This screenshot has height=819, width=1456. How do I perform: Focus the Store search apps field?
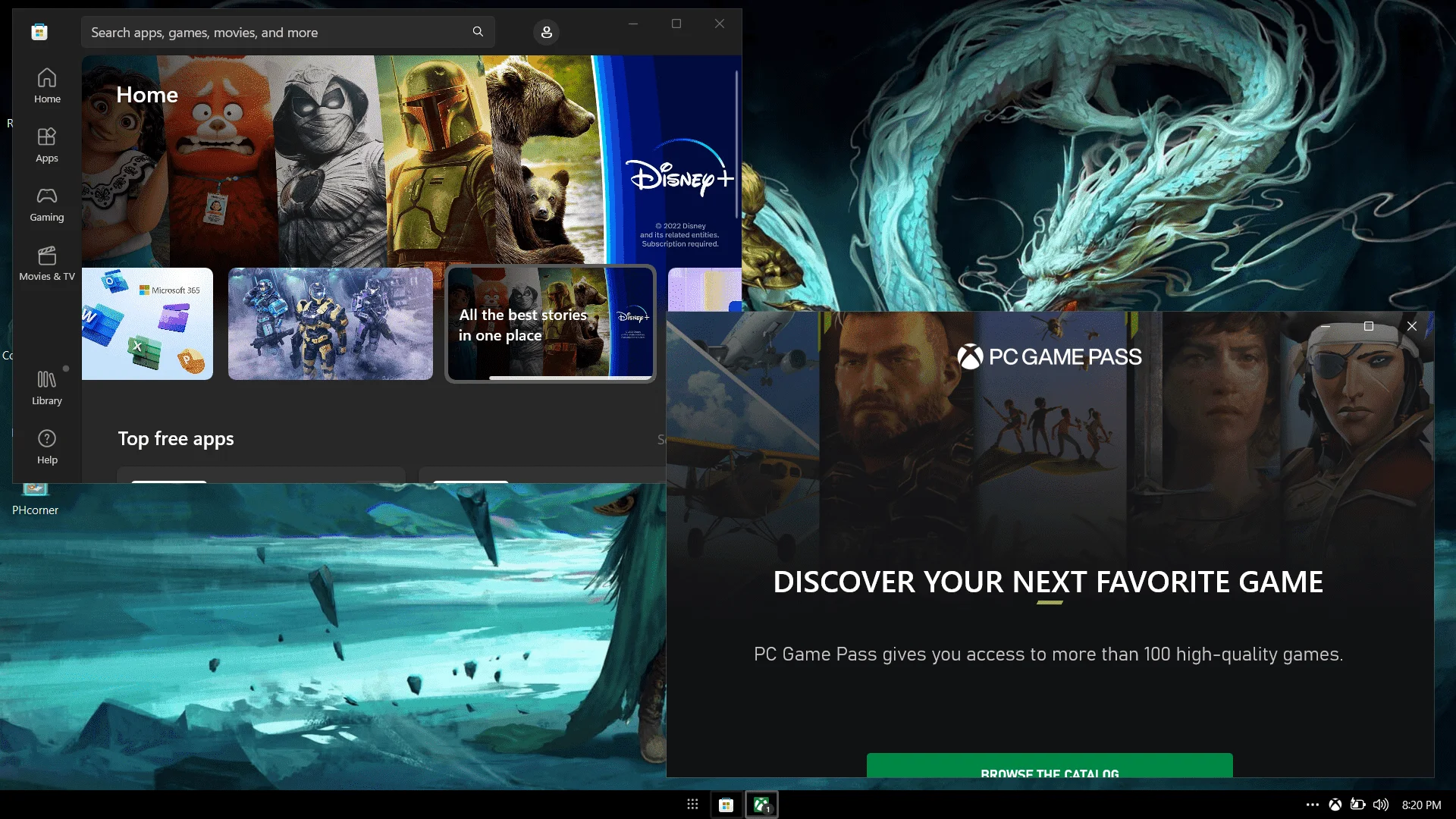pyautogui.click(x=288, y=32)
